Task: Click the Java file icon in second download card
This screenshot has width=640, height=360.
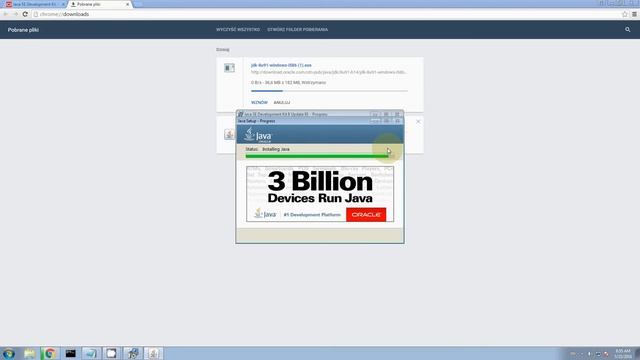Action: point(229,134)
